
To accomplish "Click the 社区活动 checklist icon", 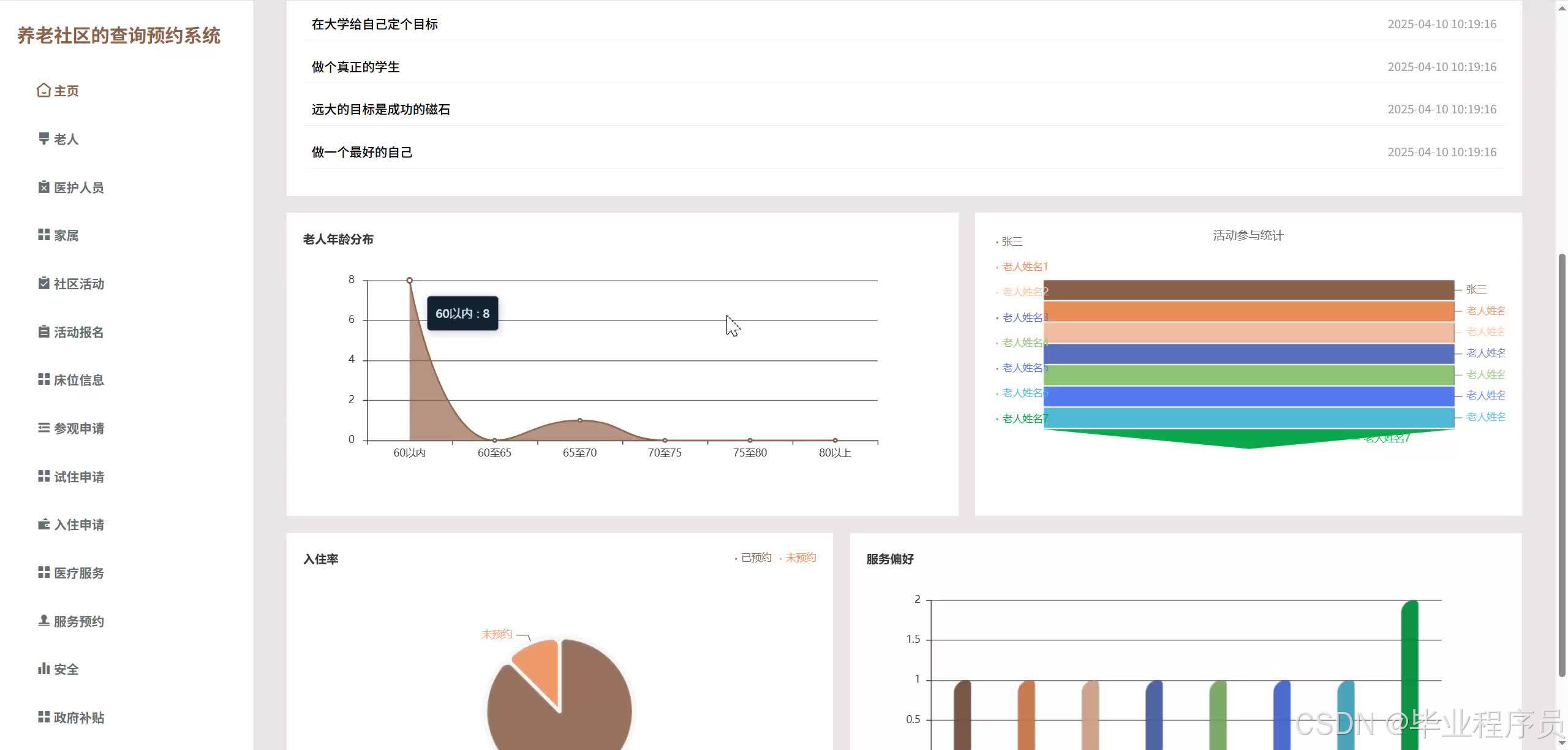I will pos(43,283).
